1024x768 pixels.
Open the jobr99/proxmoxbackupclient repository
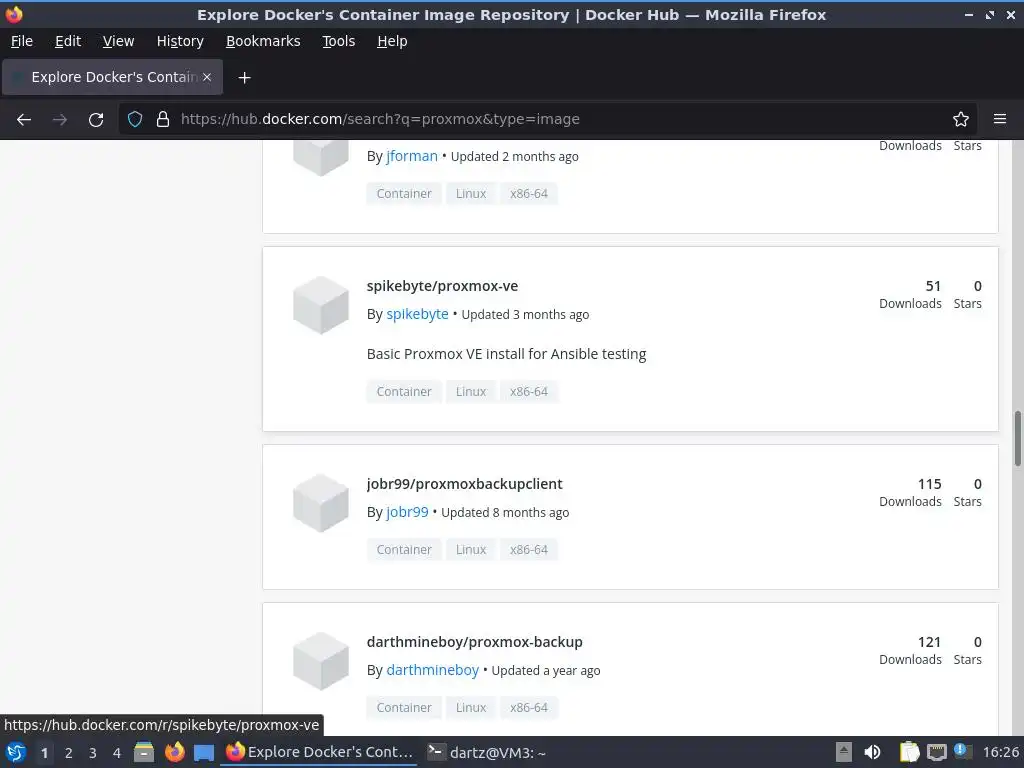464,484
